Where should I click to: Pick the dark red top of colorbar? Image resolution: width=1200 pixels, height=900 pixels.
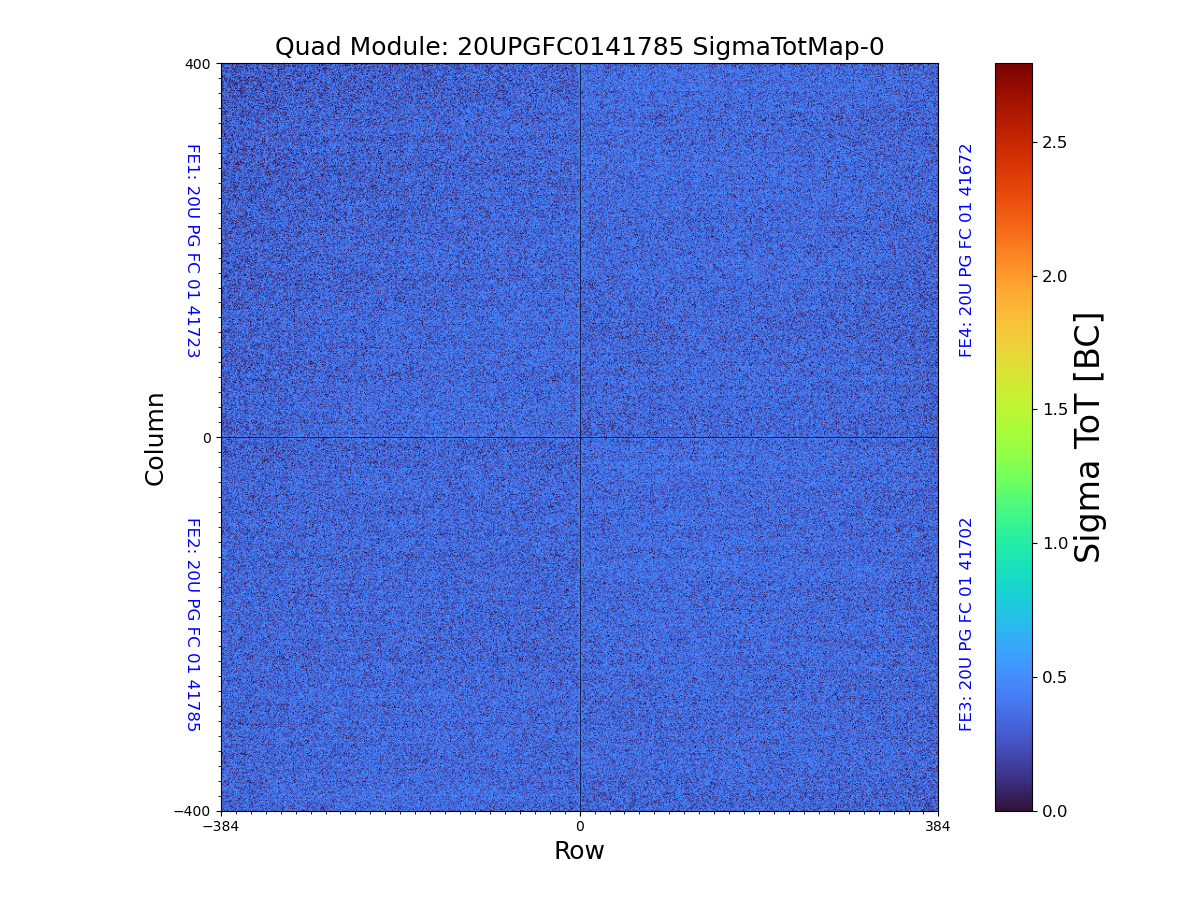1013,70
